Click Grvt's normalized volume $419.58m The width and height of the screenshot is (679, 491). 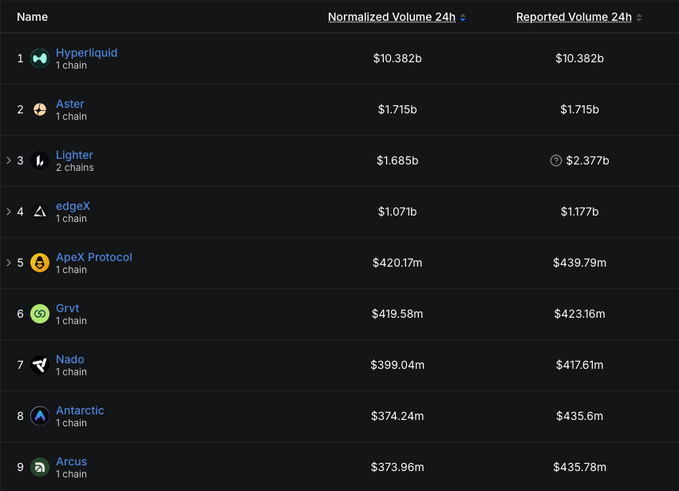coord(397,314)
